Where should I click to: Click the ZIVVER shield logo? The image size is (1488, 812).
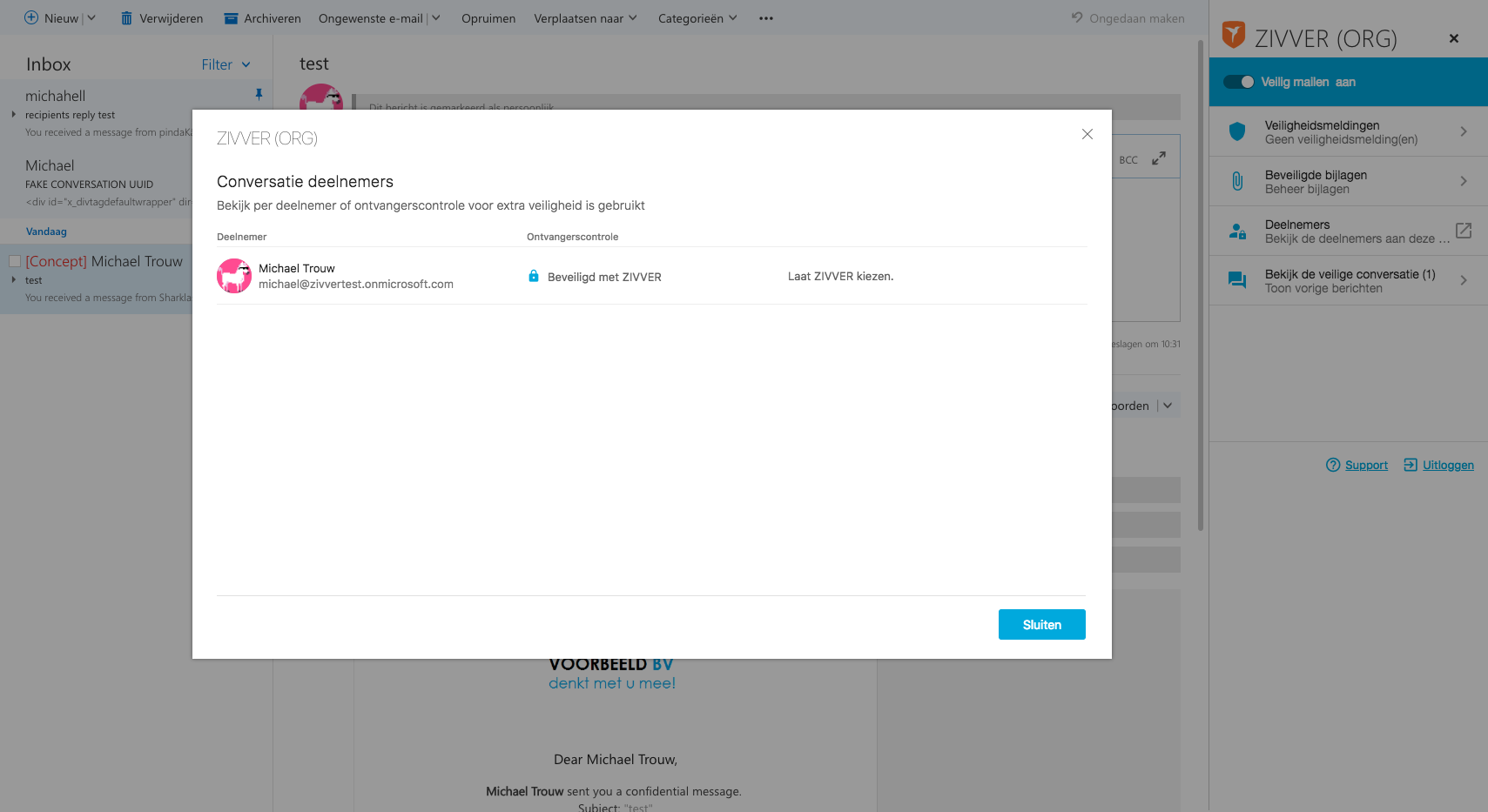click(x=1233, y=35)
